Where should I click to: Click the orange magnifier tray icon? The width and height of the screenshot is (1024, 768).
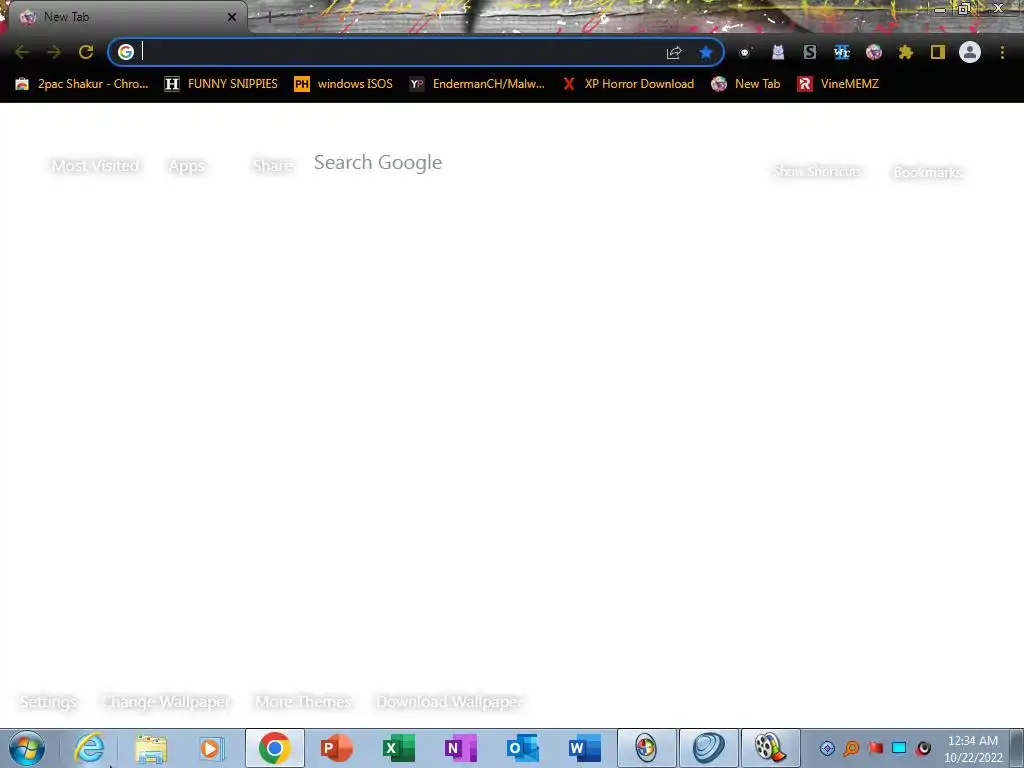pyautogui.click(x=852, y=748)
